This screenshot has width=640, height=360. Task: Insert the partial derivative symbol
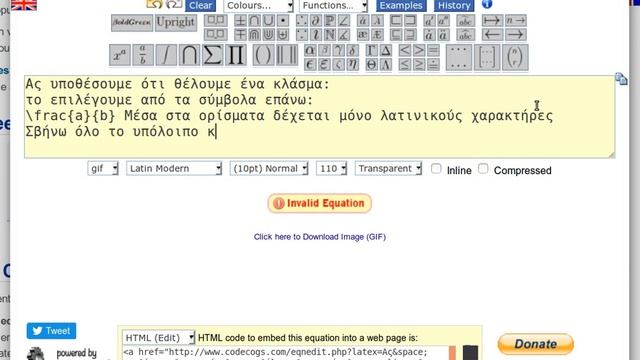point(316,20)
